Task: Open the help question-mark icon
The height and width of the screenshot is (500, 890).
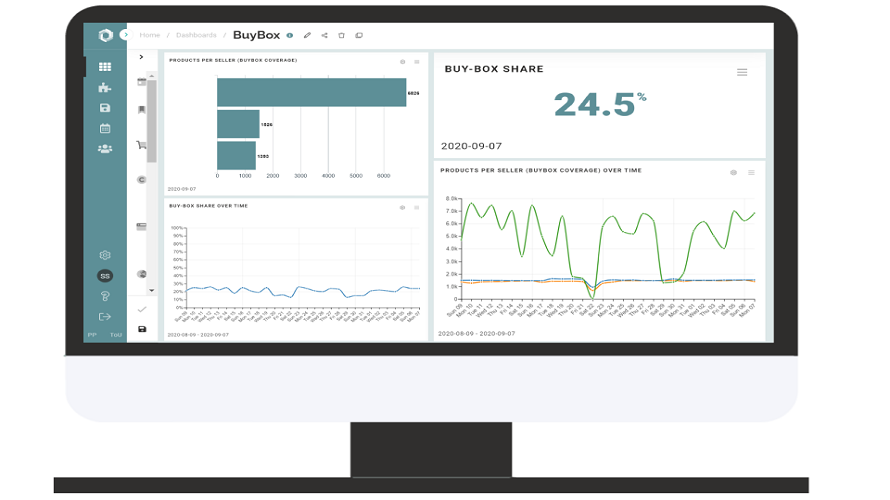Action: pos(105,296)
